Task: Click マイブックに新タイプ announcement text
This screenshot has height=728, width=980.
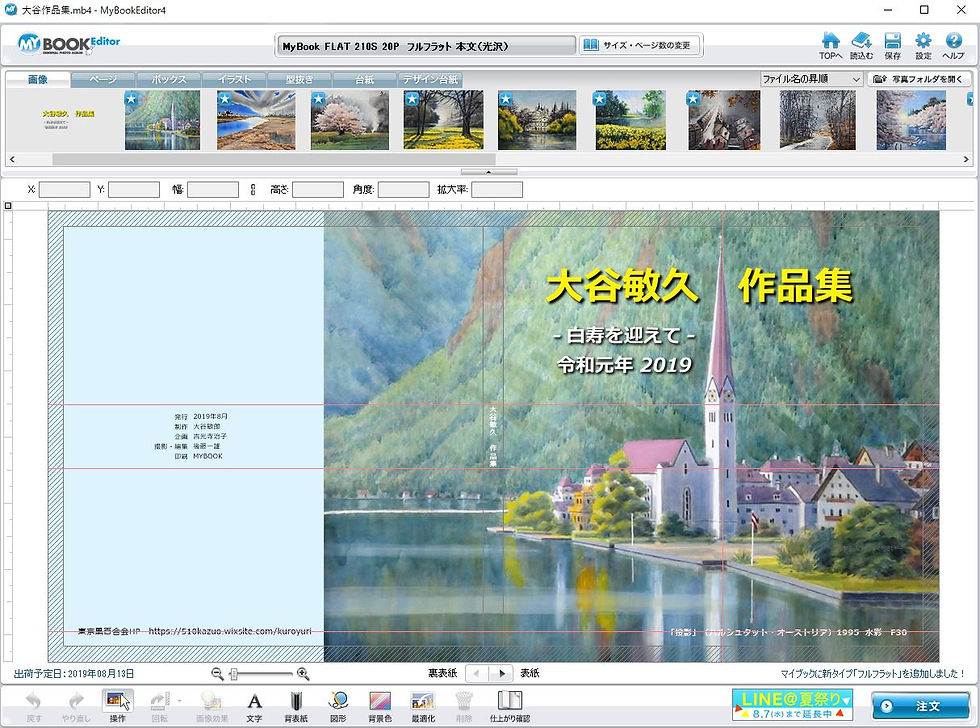Action: (872, 674)
